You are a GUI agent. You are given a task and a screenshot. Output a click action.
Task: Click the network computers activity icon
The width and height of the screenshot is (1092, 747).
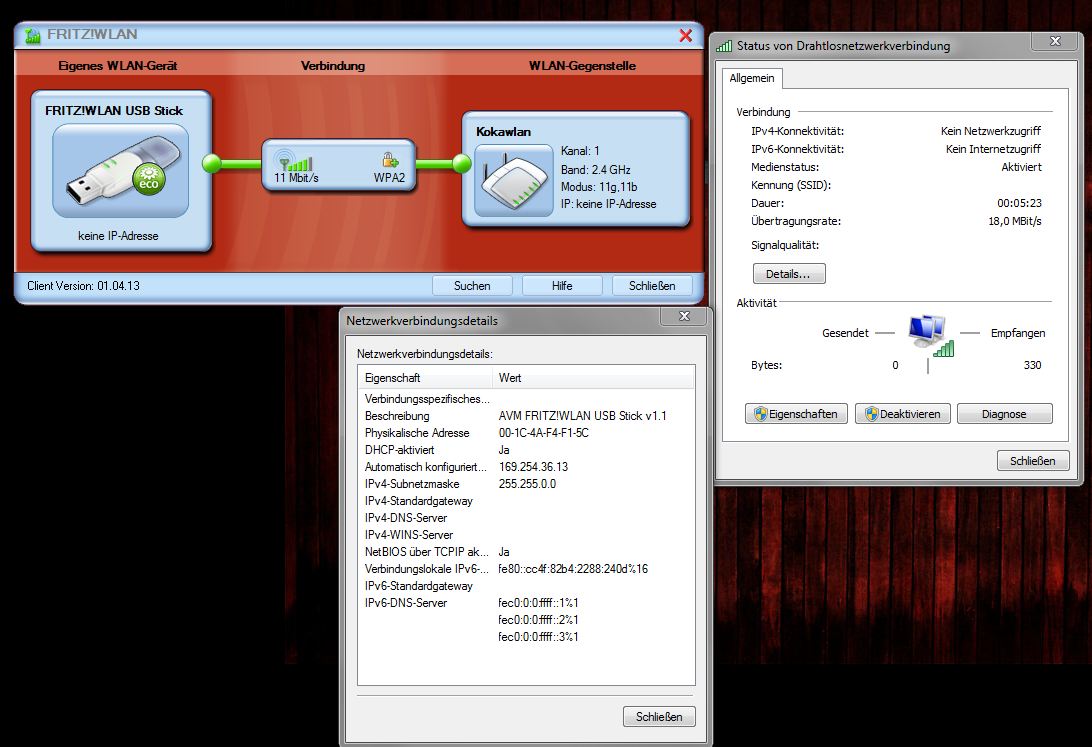pyautogui.click(x=930, y=336)
